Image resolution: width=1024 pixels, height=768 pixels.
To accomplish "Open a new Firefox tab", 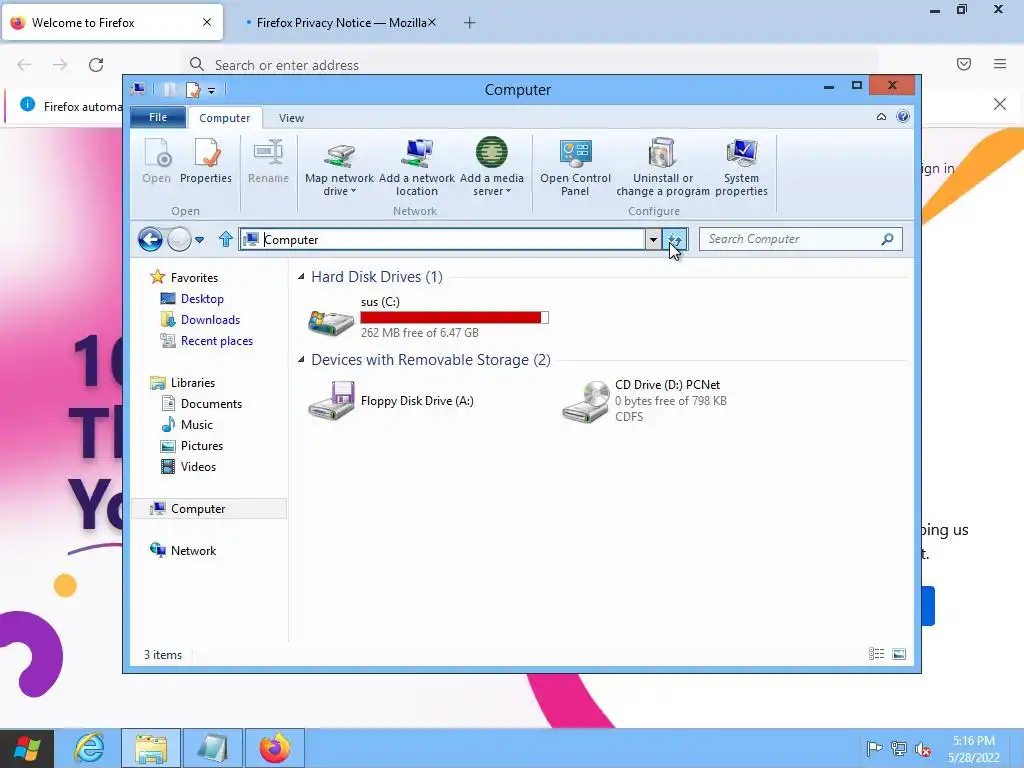I will pyautogui.click(x=469, y=23).
